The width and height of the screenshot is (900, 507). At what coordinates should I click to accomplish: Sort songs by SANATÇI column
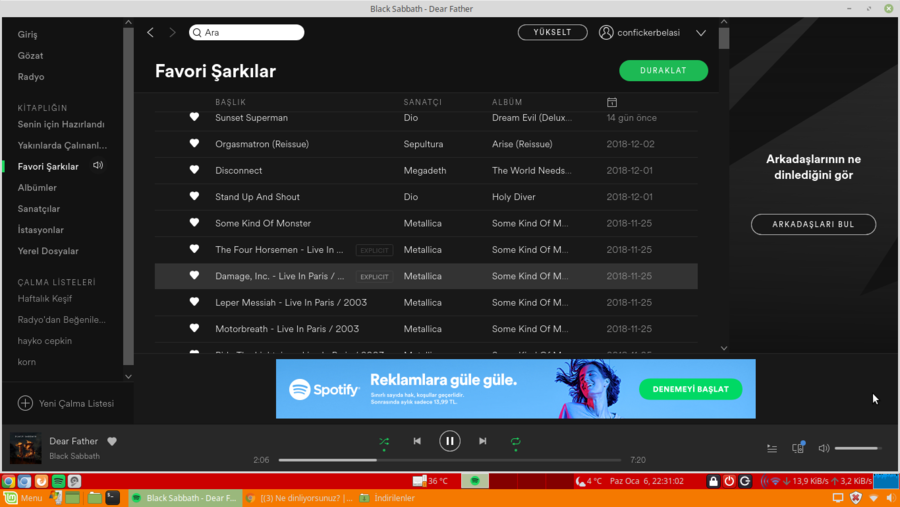[x=422, y=102]
